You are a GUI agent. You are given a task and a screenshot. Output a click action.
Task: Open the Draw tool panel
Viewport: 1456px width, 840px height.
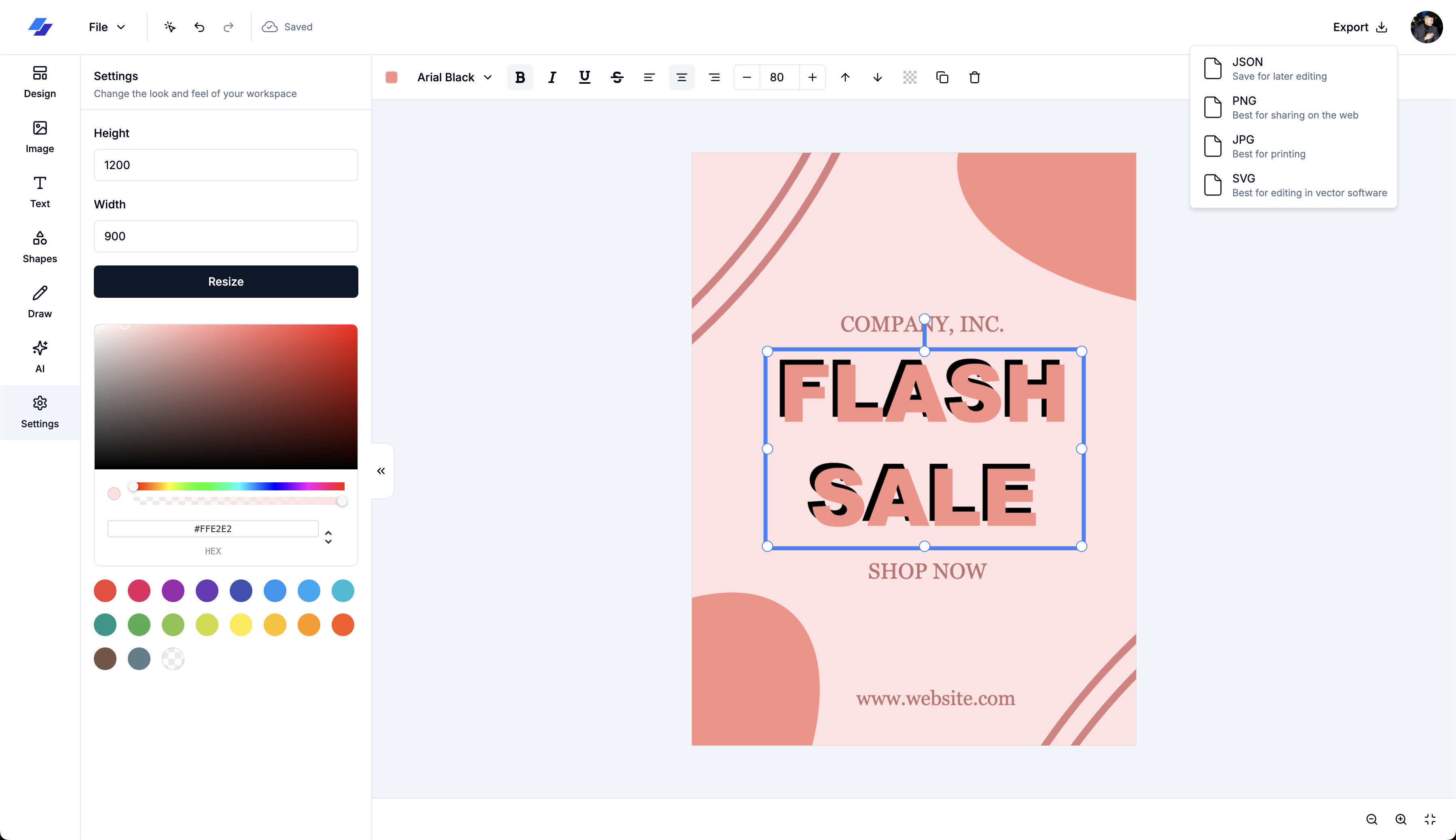[x=39, y=301]
